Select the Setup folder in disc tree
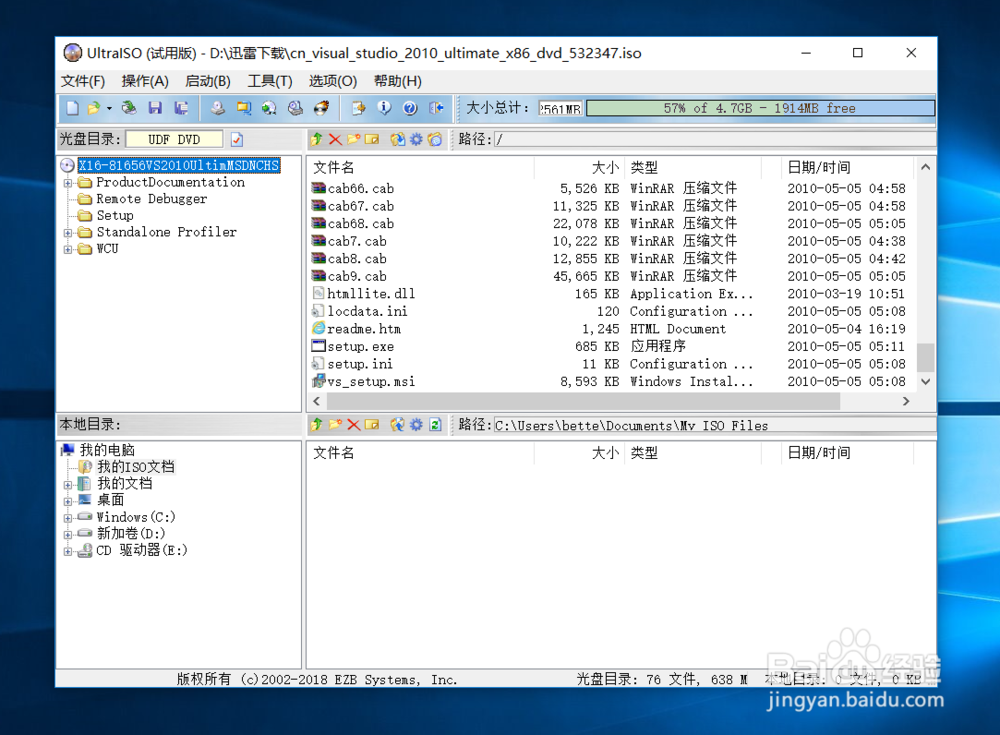This screenshot has height=735, width=1000. point(115,216)
